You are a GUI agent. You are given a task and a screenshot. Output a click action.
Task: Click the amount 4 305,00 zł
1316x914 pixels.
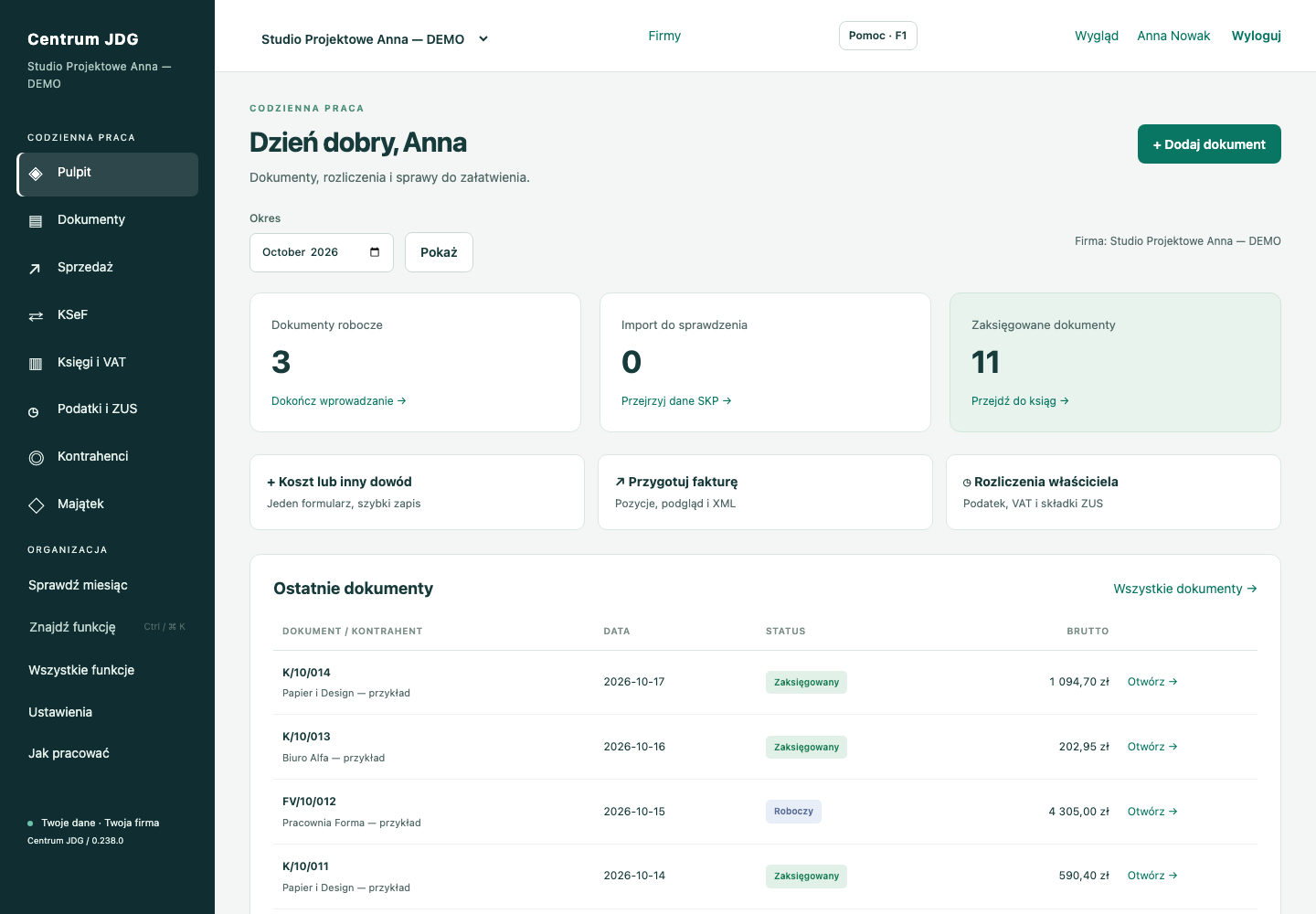tap(1078, 812)
